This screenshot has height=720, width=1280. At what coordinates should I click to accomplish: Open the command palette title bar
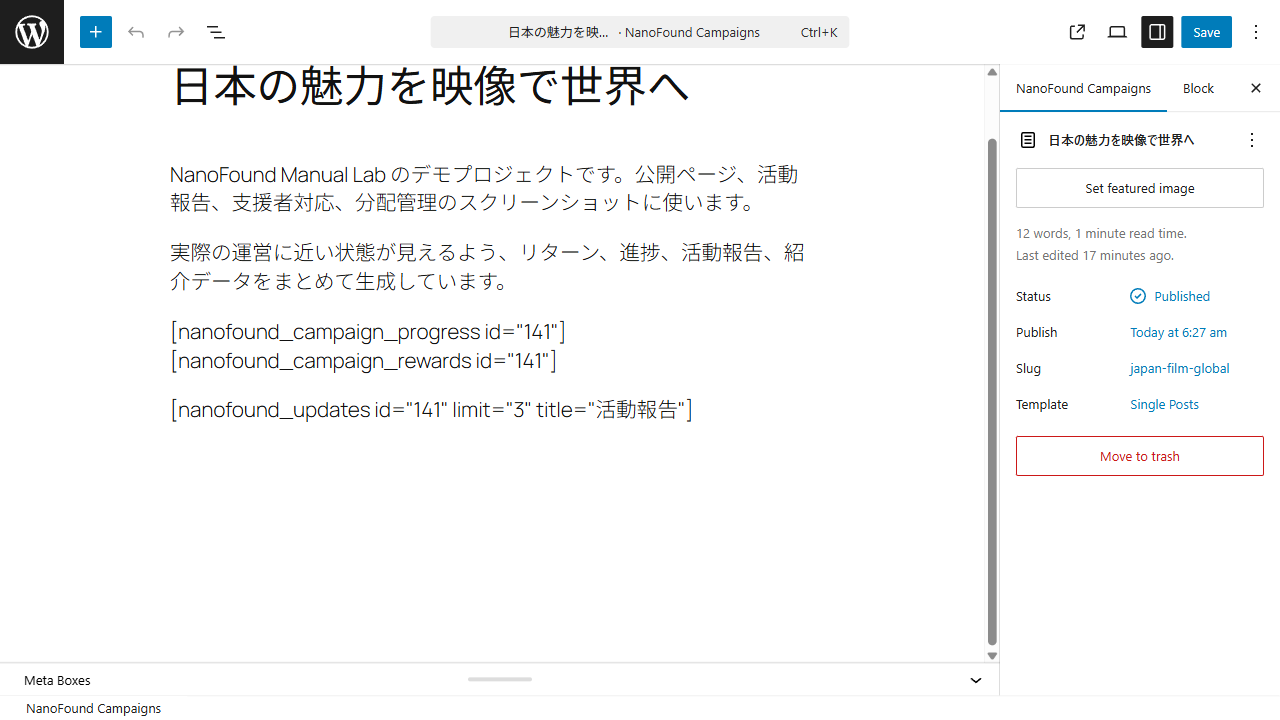[x=640, y=32]
